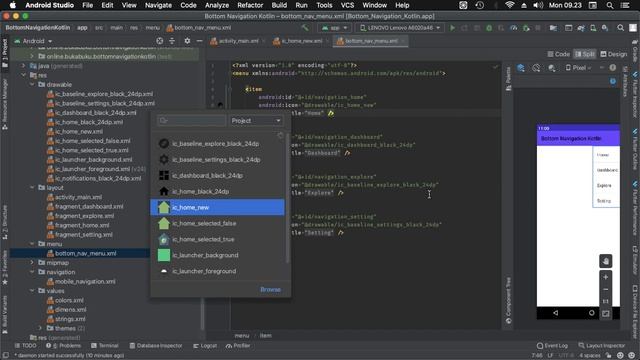Viewport: 640px width, 360px height.
Task: Collapse the drawable folder in project tree
Action: click(32, 84)
